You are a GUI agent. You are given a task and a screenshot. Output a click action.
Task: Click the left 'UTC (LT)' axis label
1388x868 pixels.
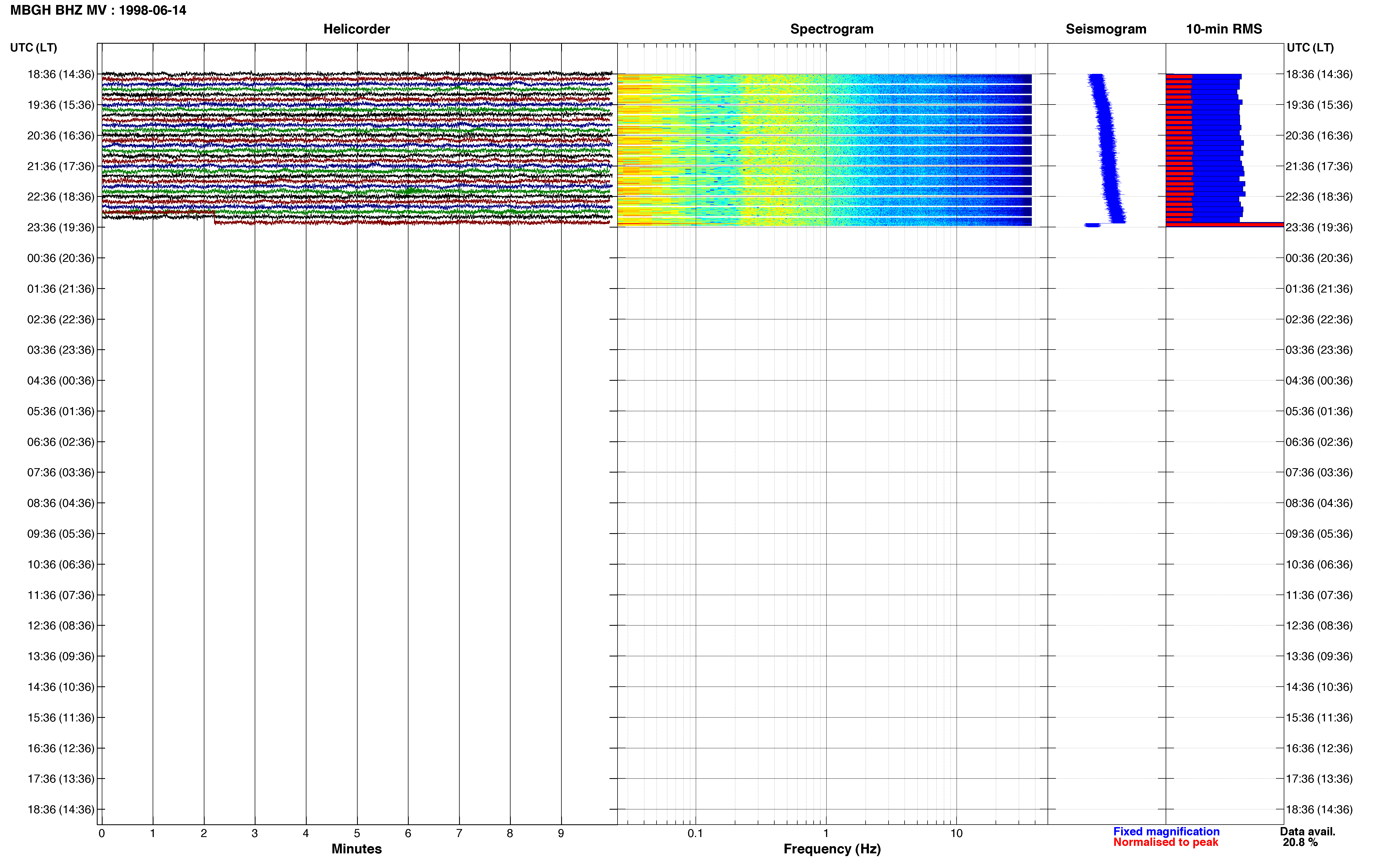(34, 48)
